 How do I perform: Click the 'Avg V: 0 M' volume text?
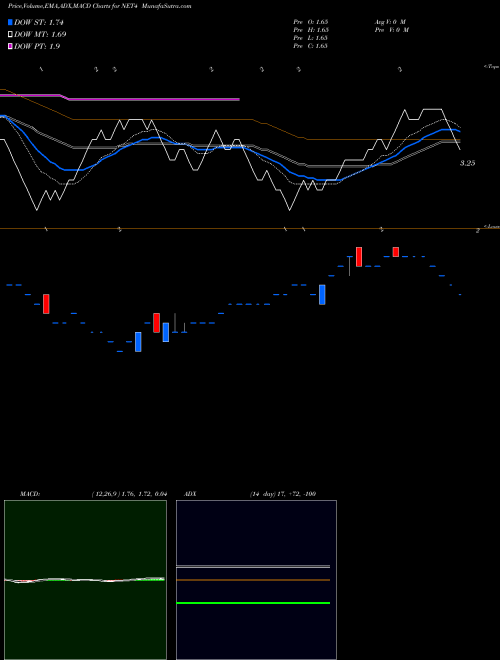click(390, 22)
